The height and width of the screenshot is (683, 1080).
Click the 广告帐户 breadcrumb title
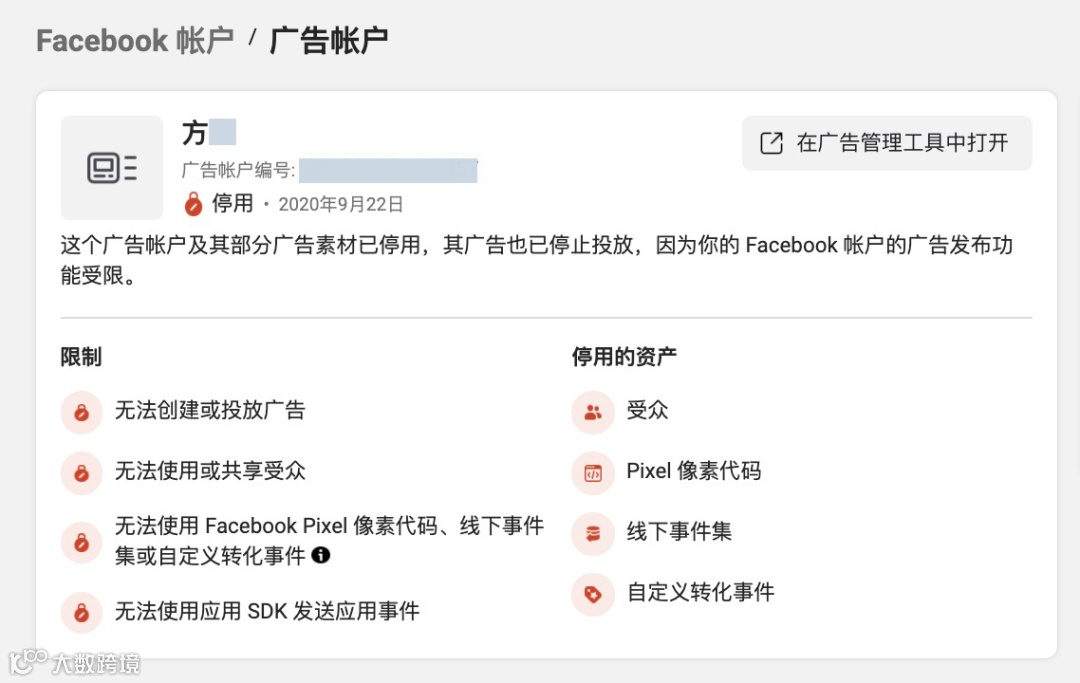pyautogui.click(x=329, y=41)
